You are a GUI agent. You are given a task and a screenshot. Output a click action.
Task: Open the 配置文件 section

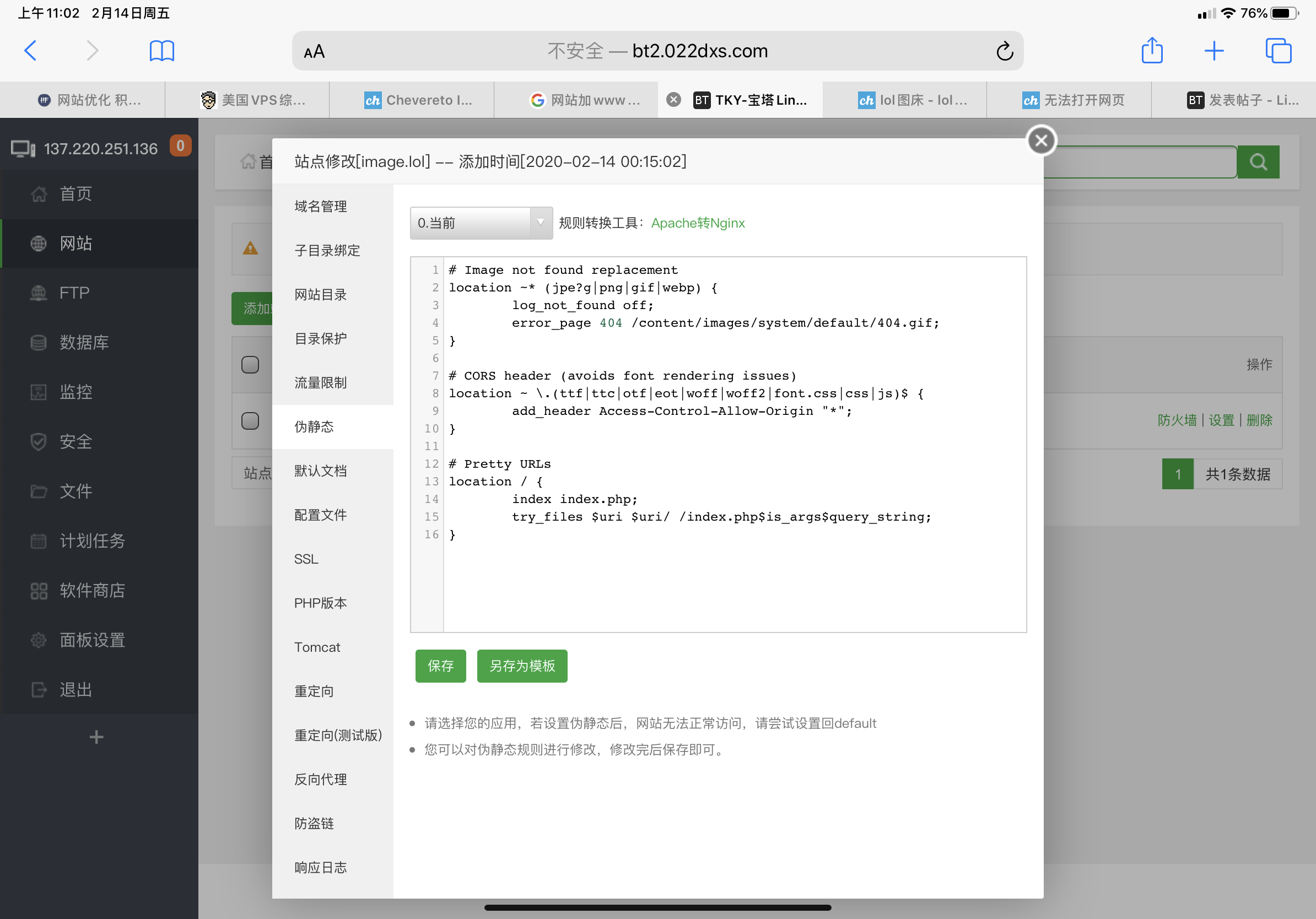332,515
